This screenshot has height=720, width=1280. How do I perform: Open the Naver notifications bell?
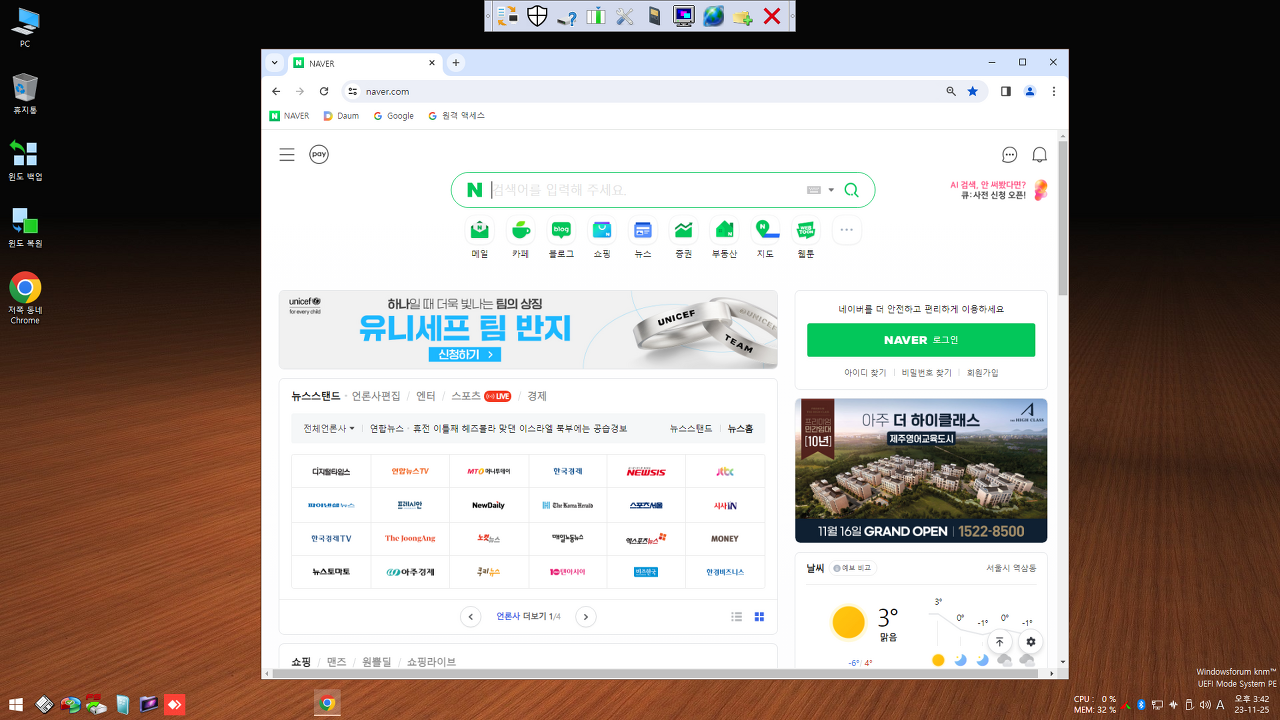pyautogui.click(x=1040, y=155)
